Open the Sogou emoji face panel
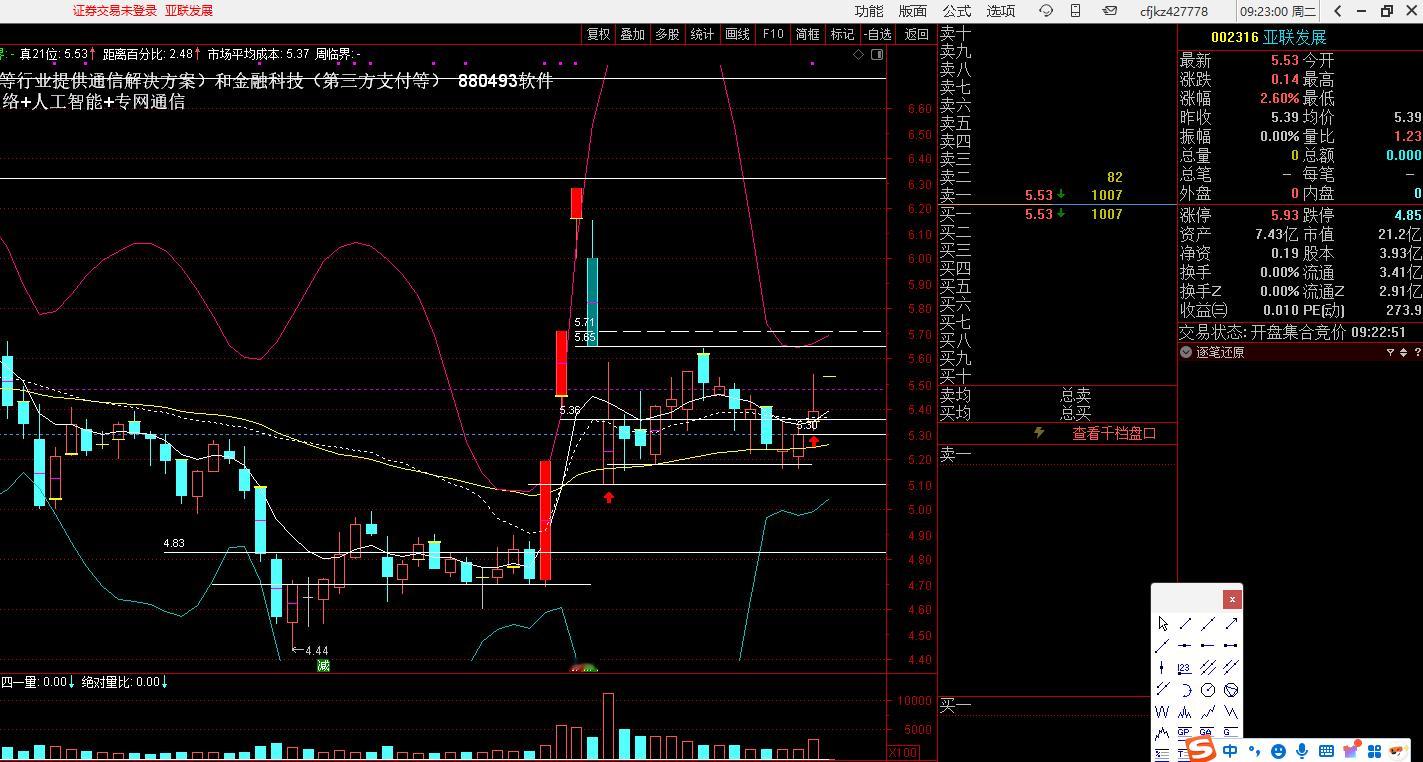The image size is (1423, 762). pos(1278,751)
